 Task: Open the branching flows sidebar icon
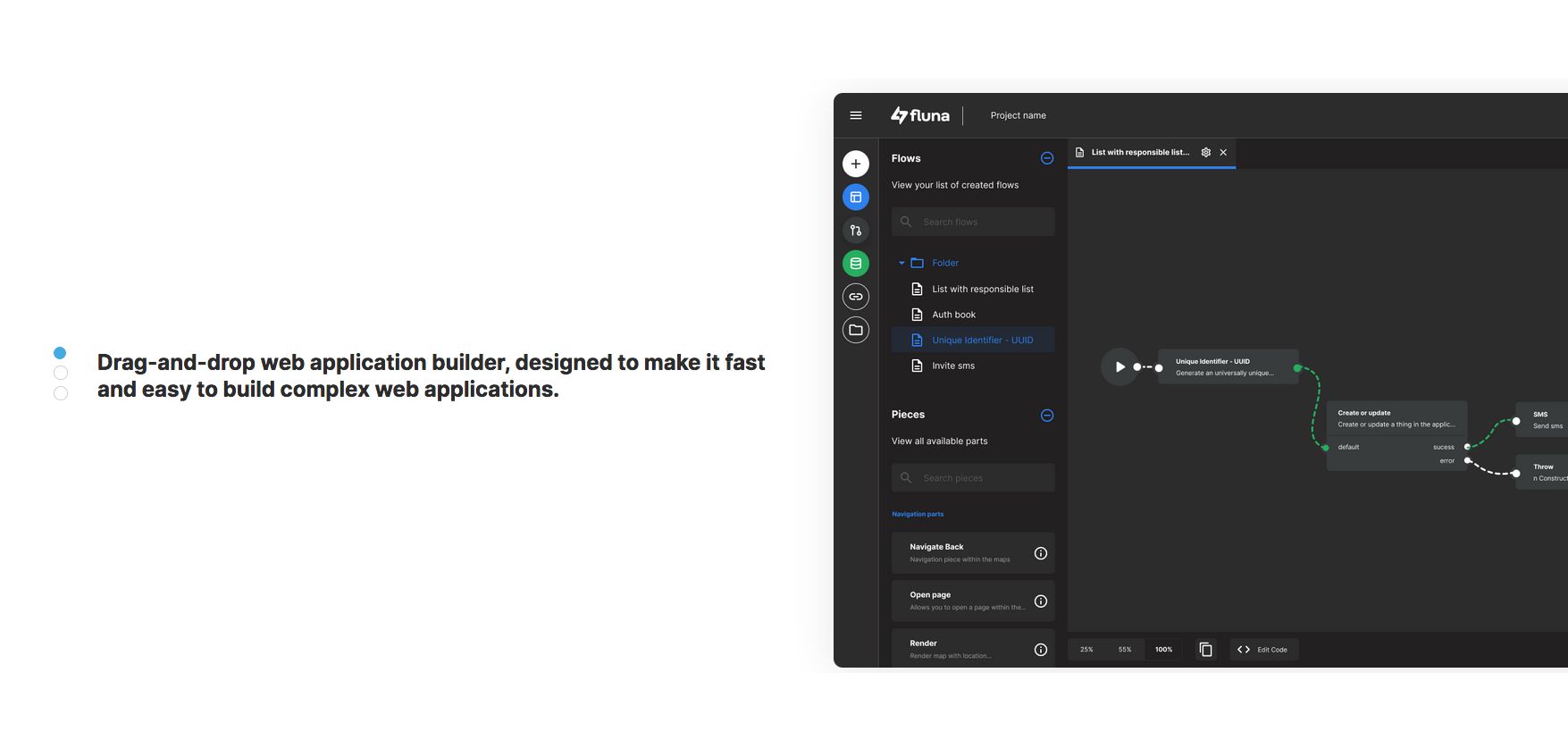[855, 231]
